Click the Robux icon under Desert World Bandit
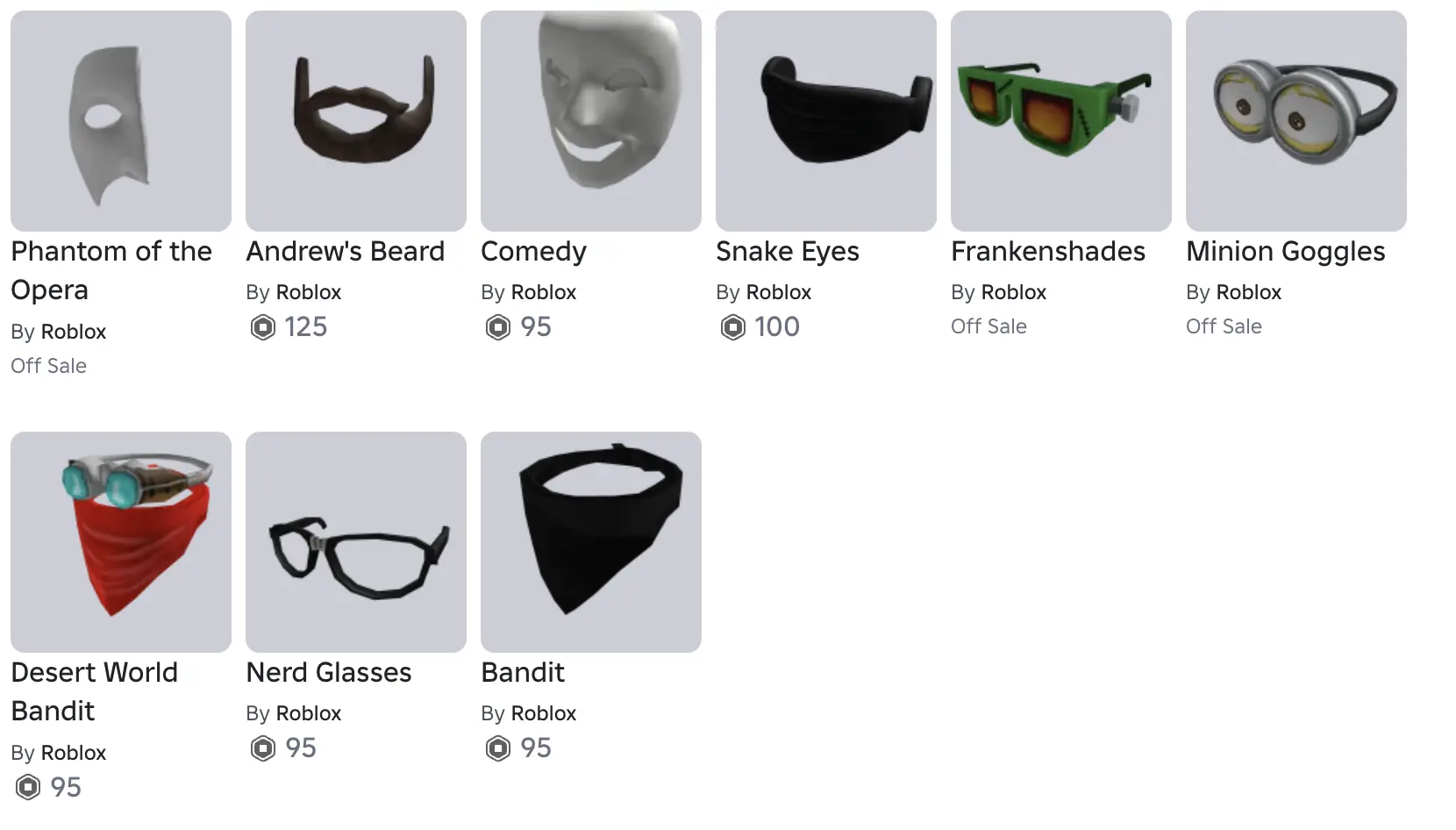The width and height of the screenshot is (1456, 830). point(28,788)
